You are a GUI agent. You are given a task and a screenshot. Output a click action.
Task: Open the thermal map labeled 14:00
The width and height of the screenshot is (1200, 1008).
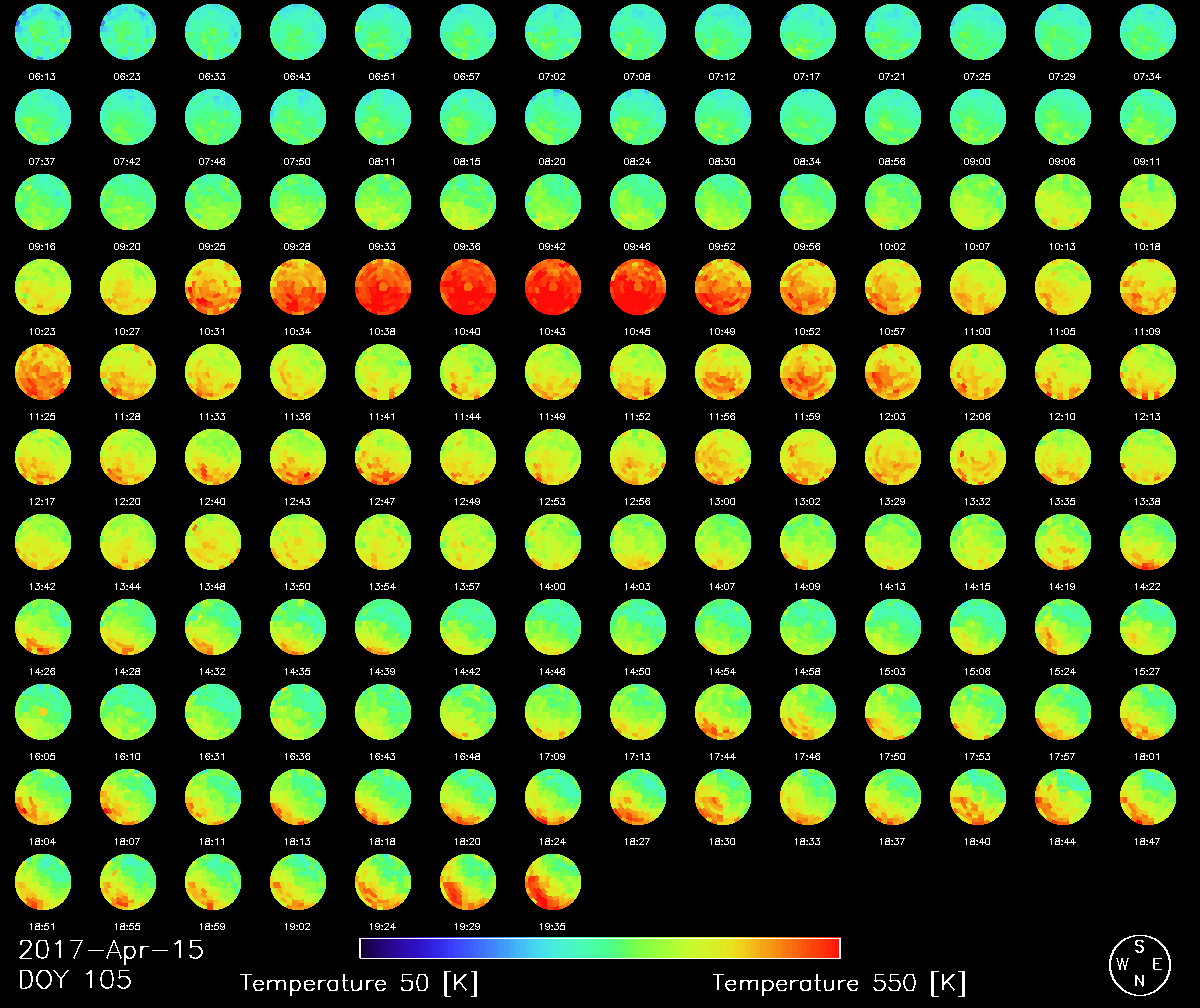tap(553, 542)
